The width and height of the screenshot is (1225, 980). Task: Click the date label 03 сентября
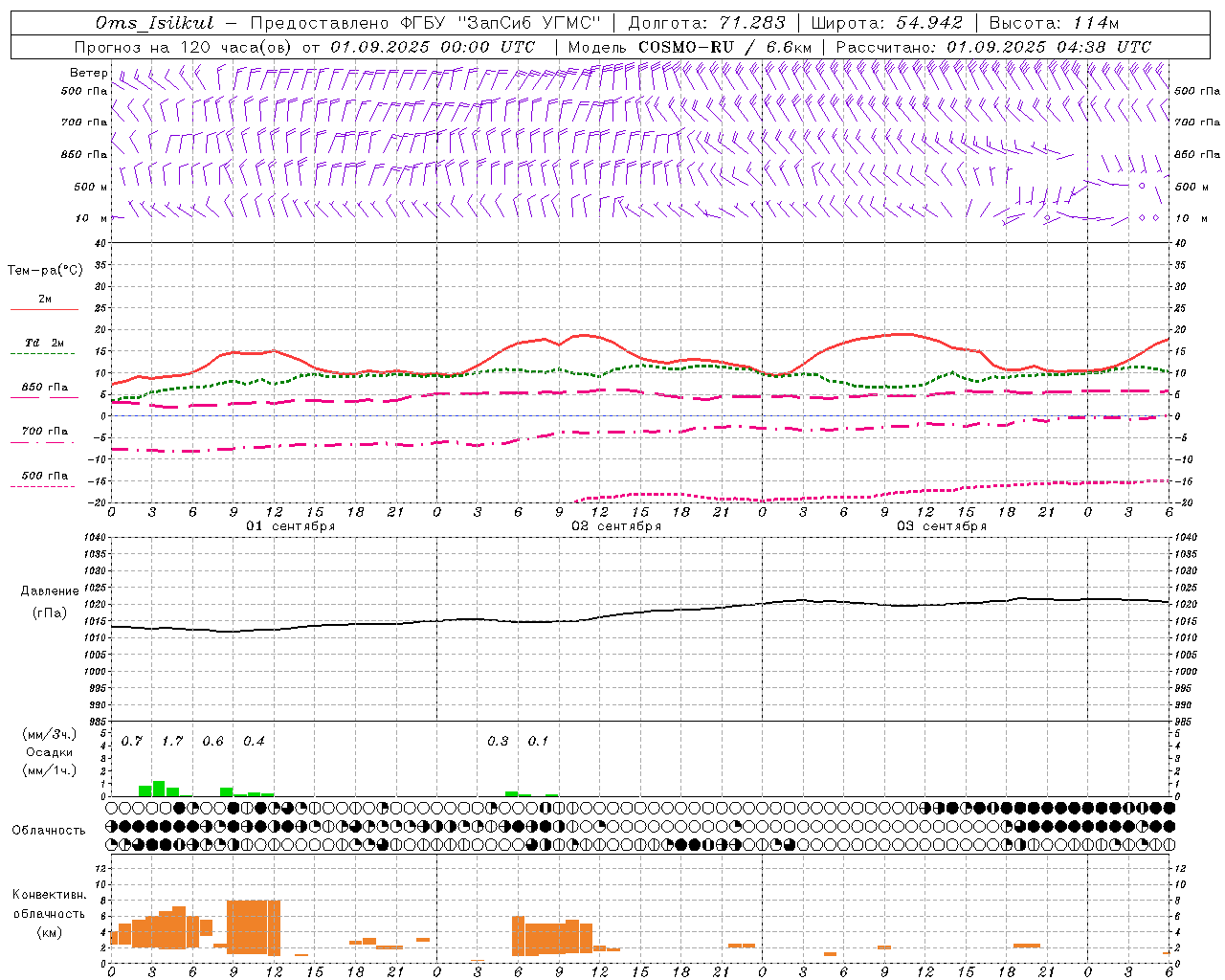(942, 526)
